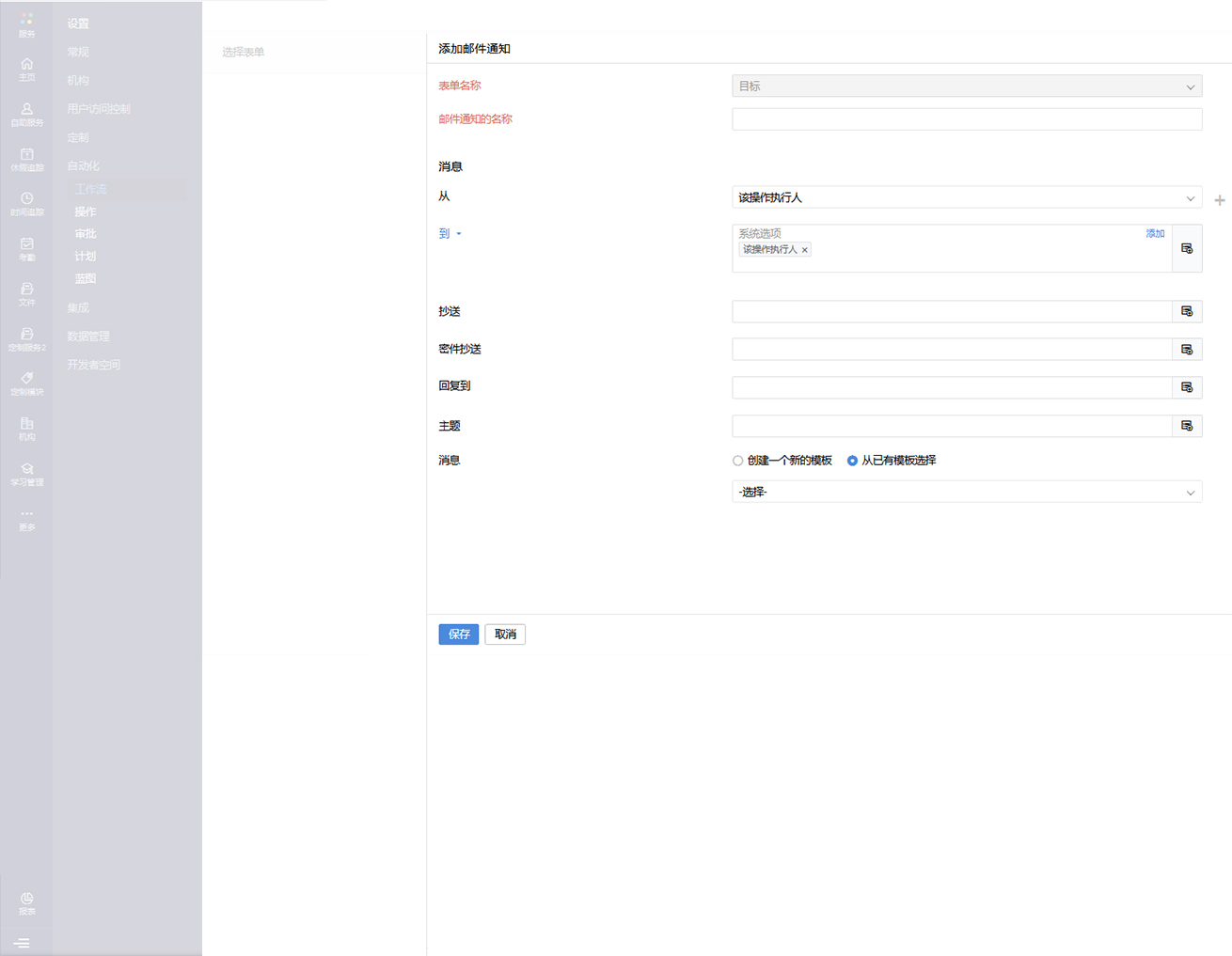The height and width of the screenshot is (956, 1232).
Task: Click the 添加 link in recipients box
Action: tap(1155, 233)
